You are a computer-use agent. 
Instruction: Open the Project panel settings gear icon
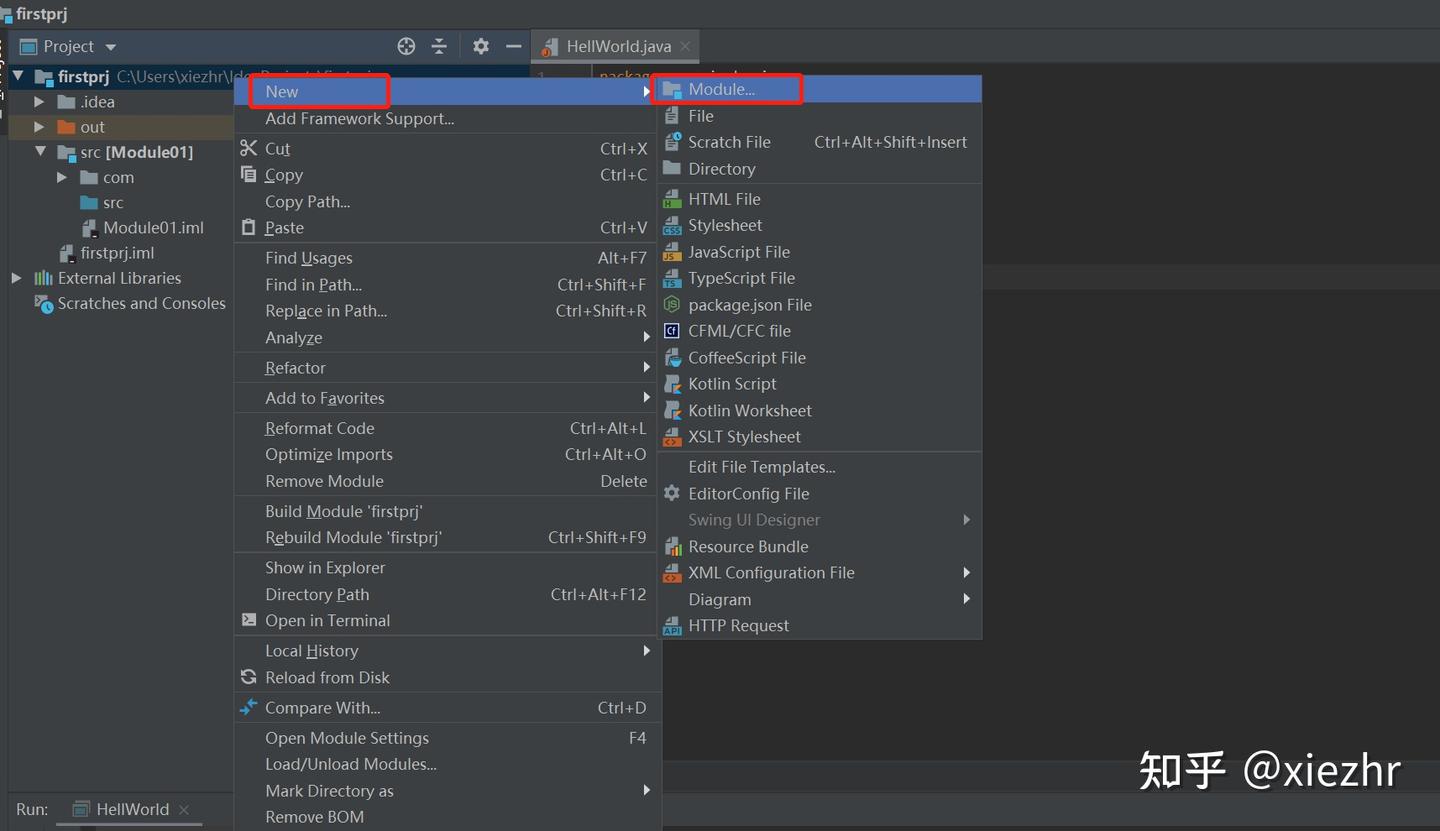[480, 46]
